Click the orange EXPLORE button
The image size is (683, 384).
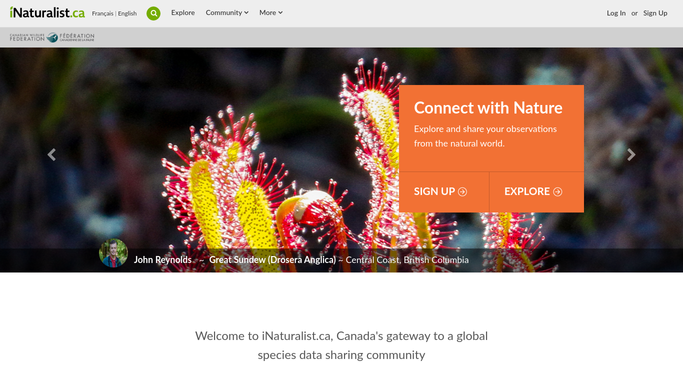537,192
